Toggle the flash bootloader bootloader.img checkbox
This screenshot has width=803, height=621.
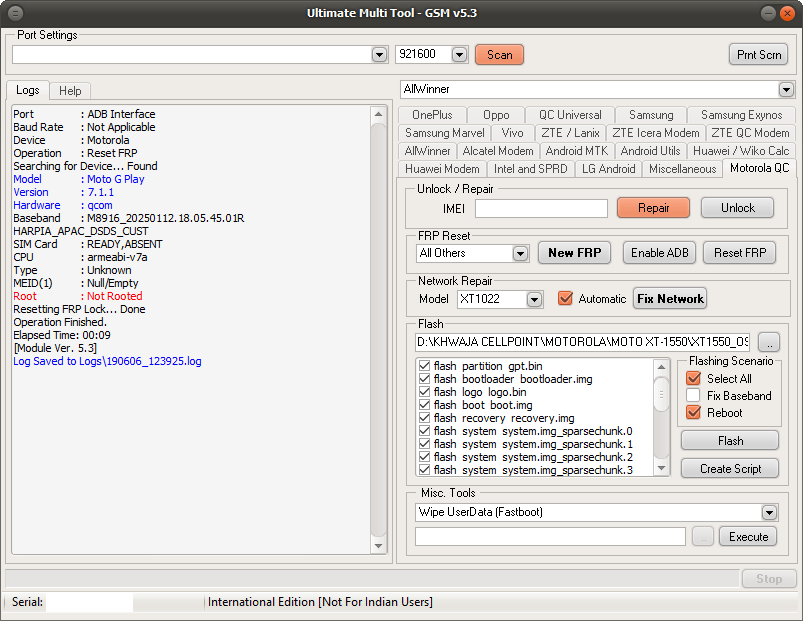[424, 379]
